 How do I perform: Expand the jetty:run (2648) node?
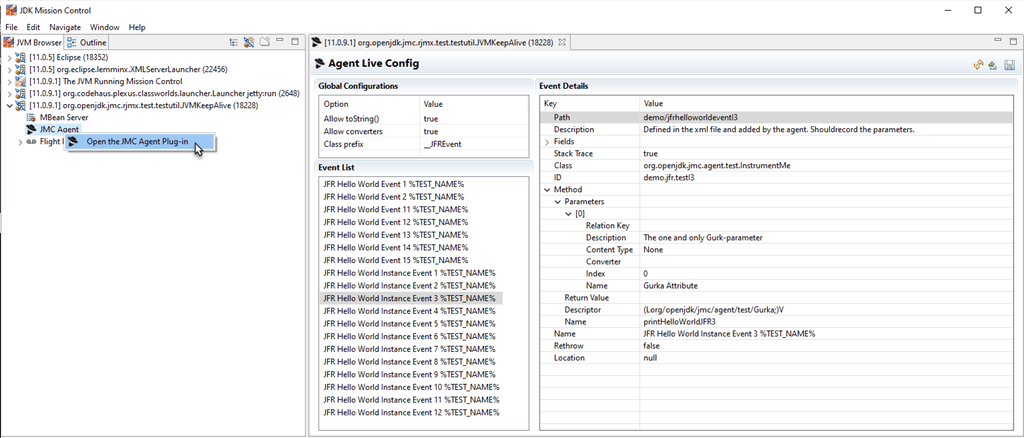point(9,94)
